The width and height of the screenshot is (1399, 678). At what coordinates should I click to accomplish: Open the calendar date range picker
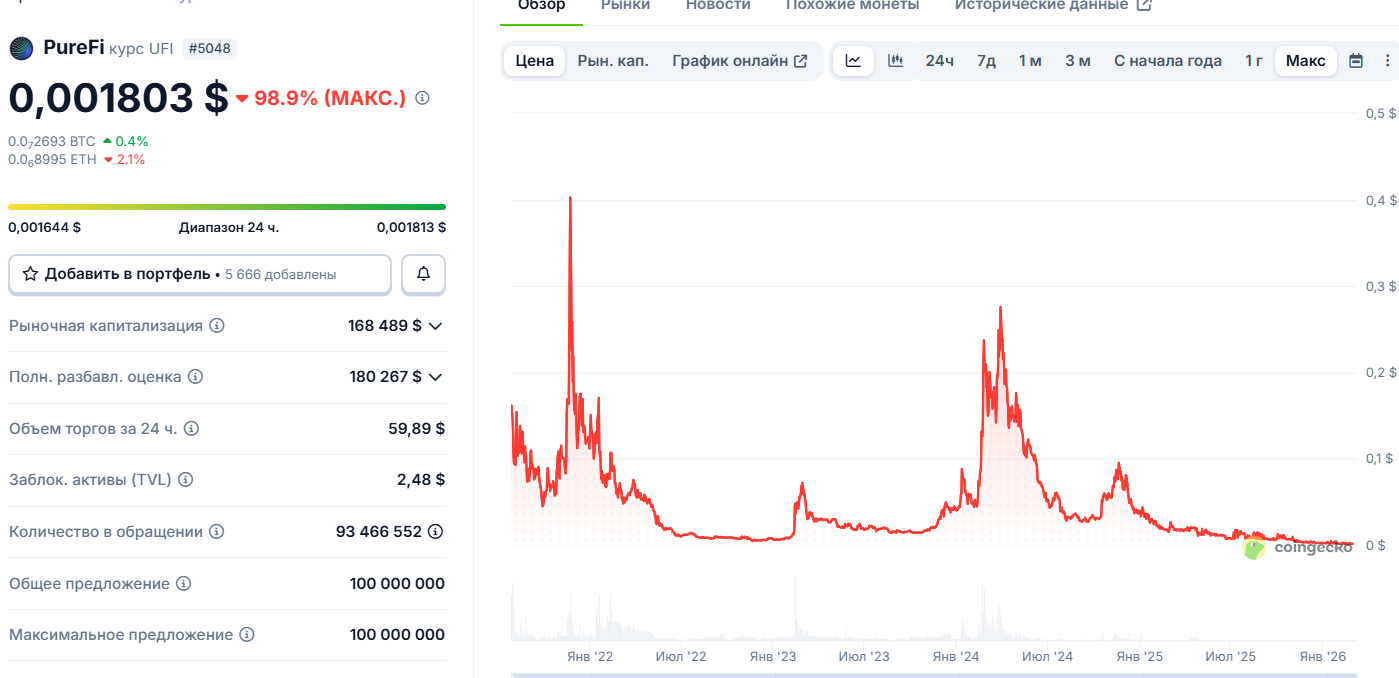[x=1356, y=61]
